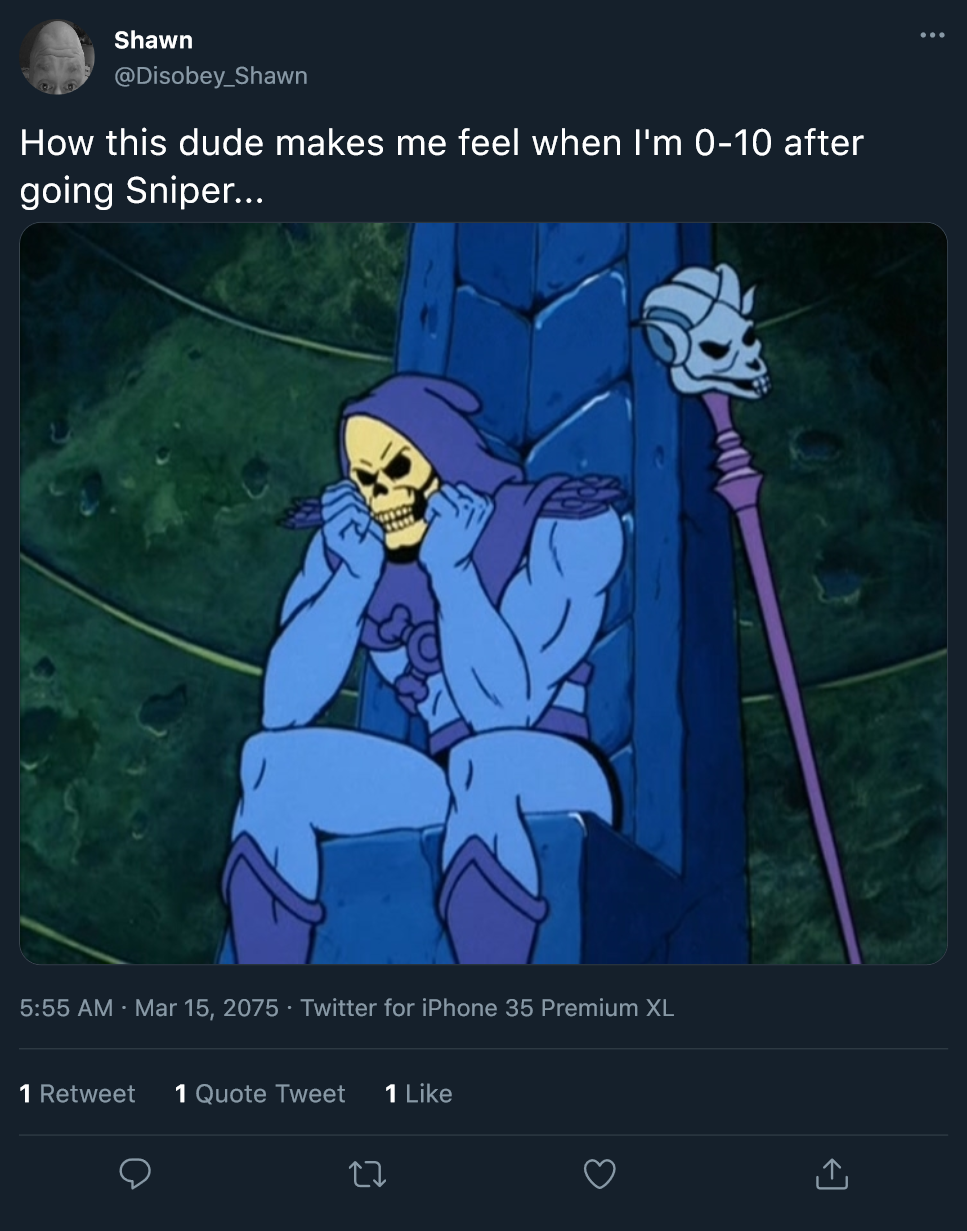Click the Twitter for iPhone 35 Premium XL source

(487, 1007)
